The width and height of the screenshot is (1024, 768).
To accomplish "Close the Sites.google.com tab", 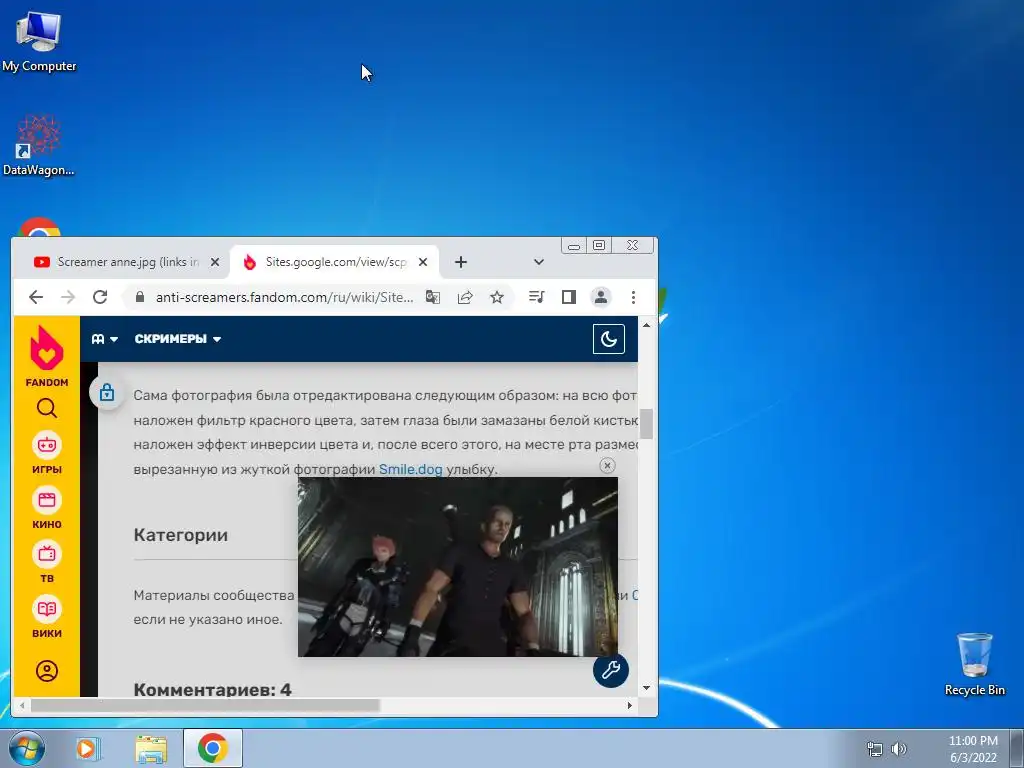I will (423, 262).
